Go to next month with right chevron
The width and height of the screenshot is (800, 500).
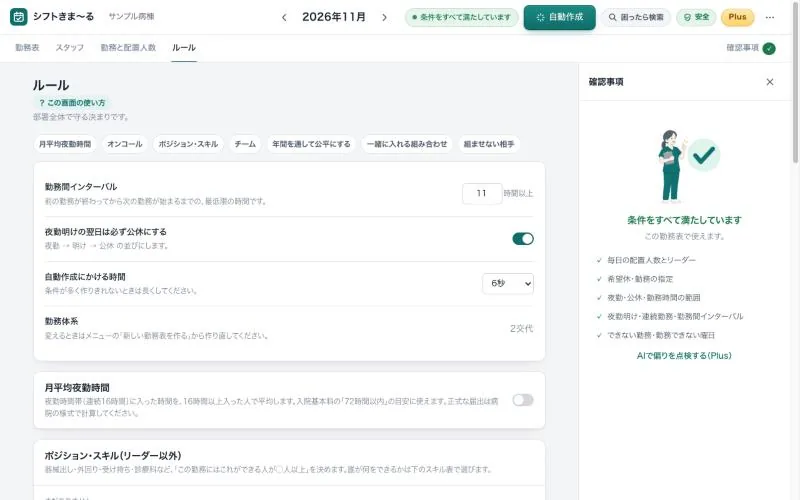click(x=384, y=17)
